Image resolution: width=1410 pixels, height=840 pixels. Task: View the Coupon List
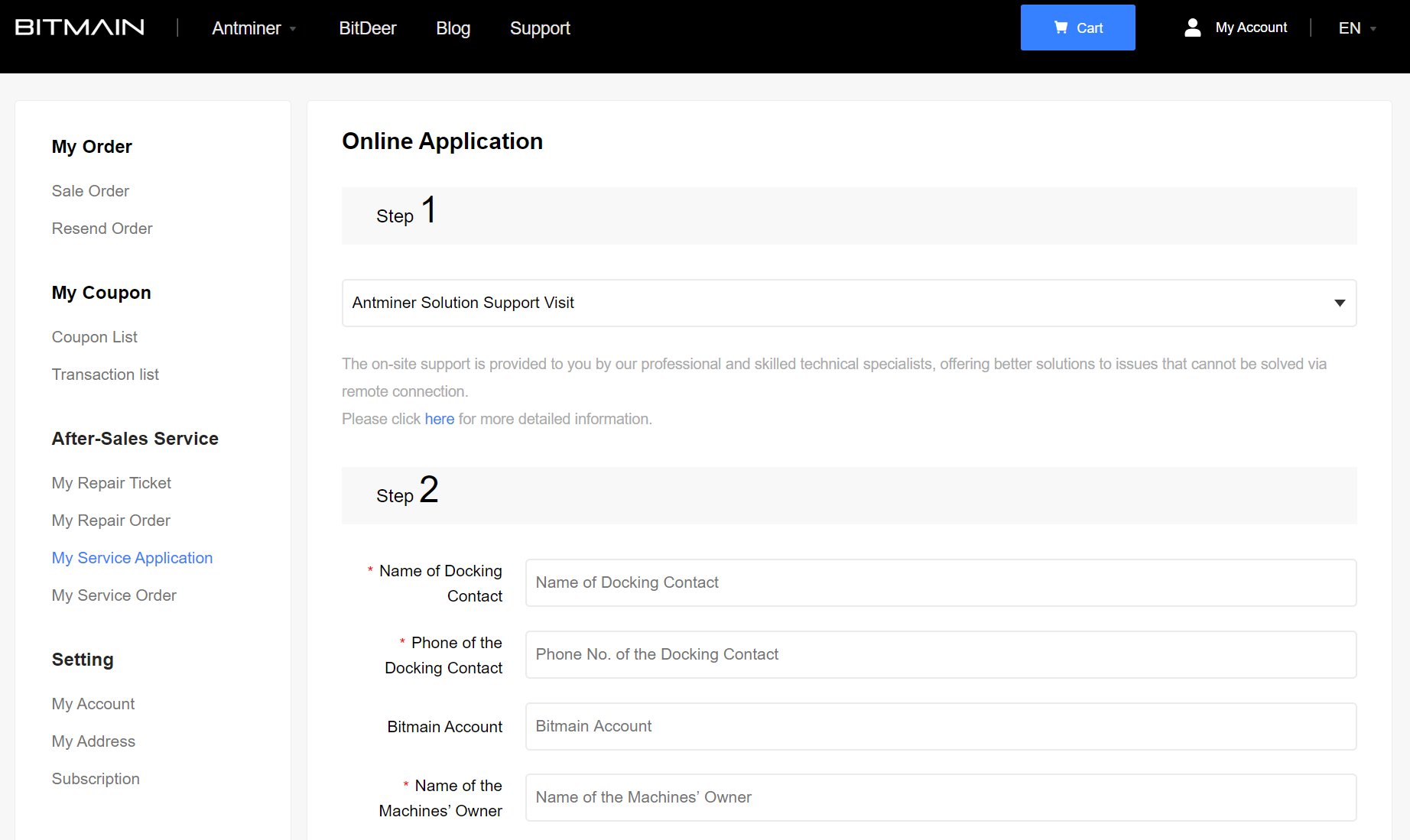(94, 336)
